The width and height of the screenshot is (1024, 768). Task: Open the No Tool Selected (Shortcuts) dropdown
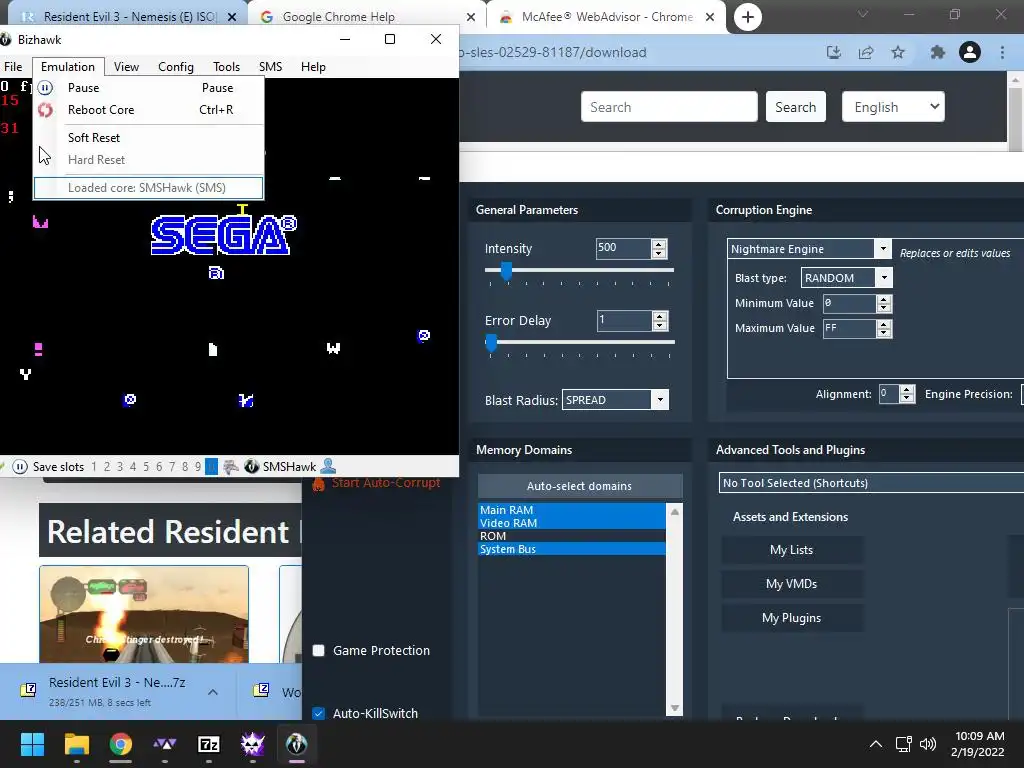[871, 483]
